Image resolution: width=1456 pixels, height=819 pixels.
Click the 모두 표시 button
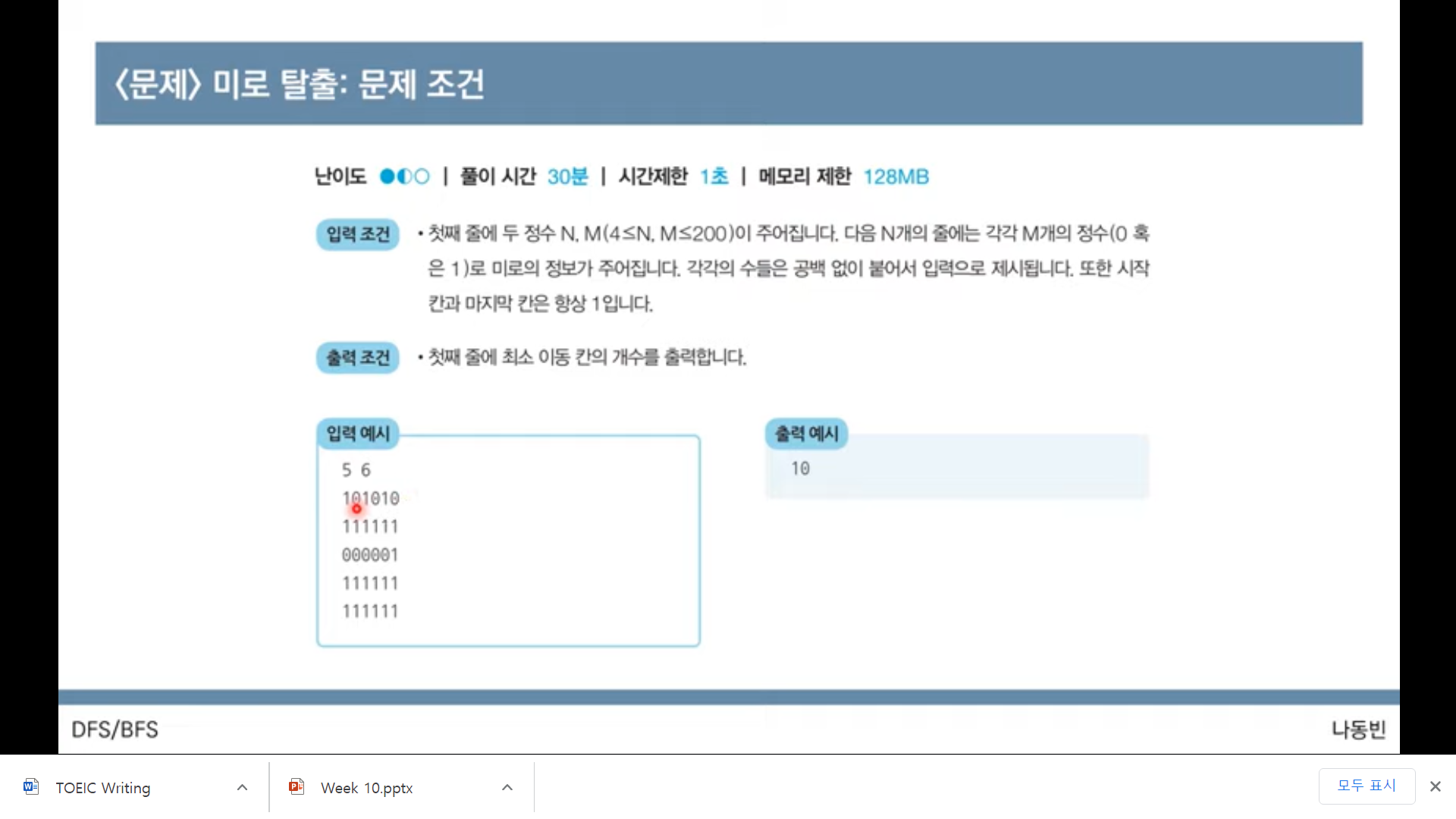(x=1366, y=786)
